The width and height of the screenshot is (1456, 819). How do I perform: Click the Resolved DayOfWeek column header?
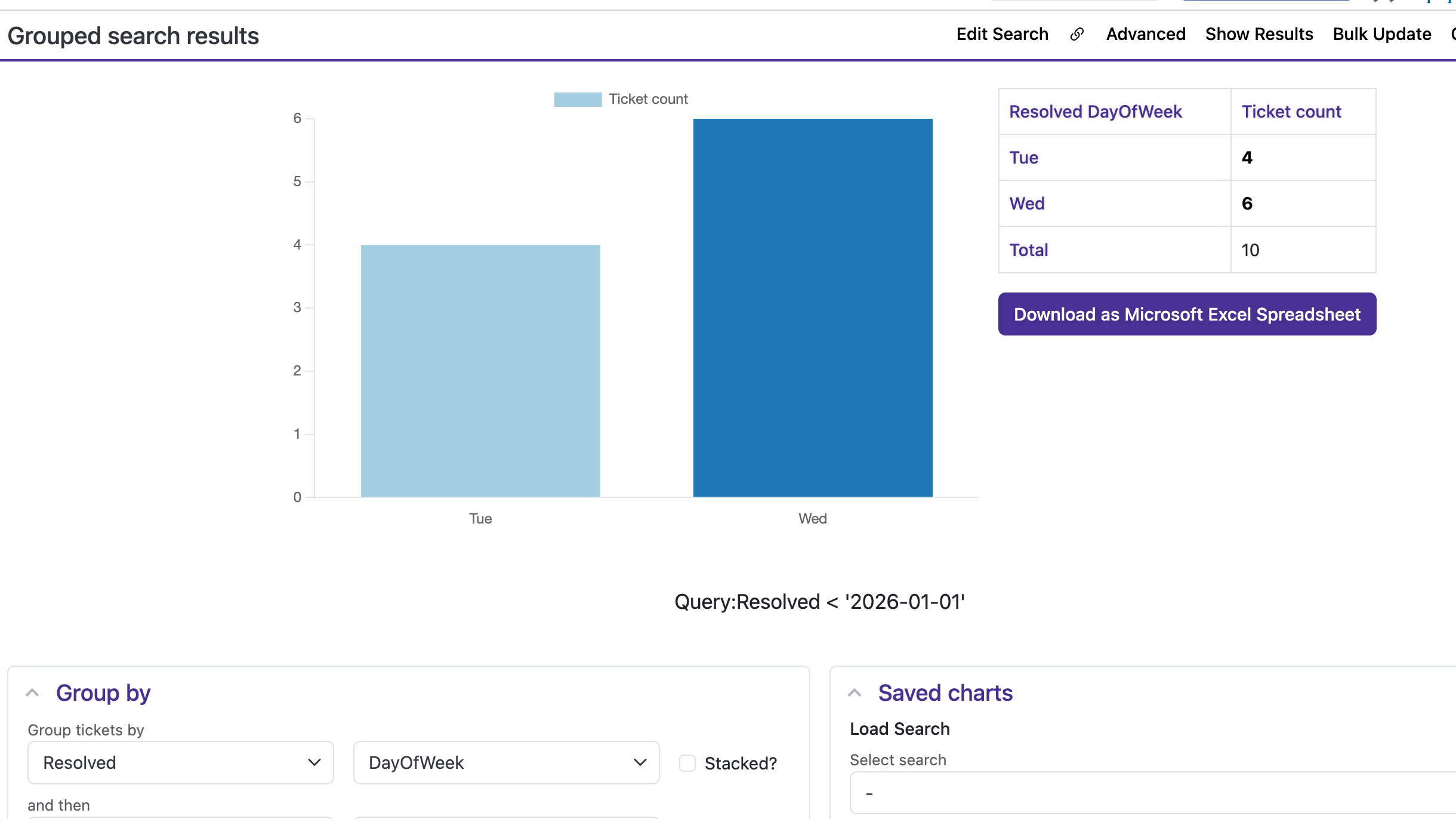[1095, 112]
